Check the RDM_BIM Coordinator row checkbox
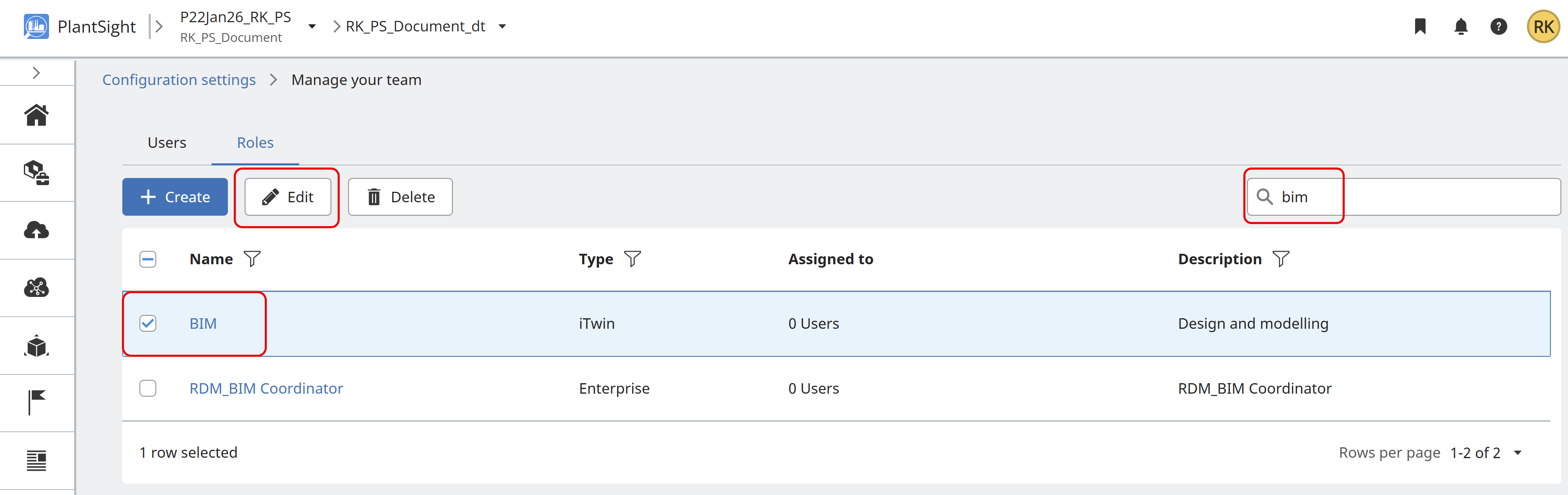This screenshot has width=1568, height=495. [148, 389]
